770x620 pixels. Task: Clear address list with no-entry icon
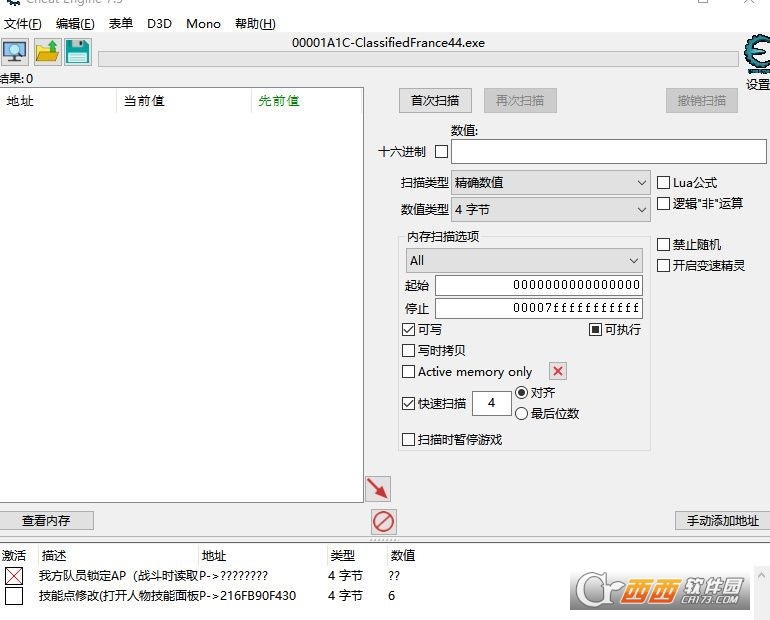pos(383,521)
